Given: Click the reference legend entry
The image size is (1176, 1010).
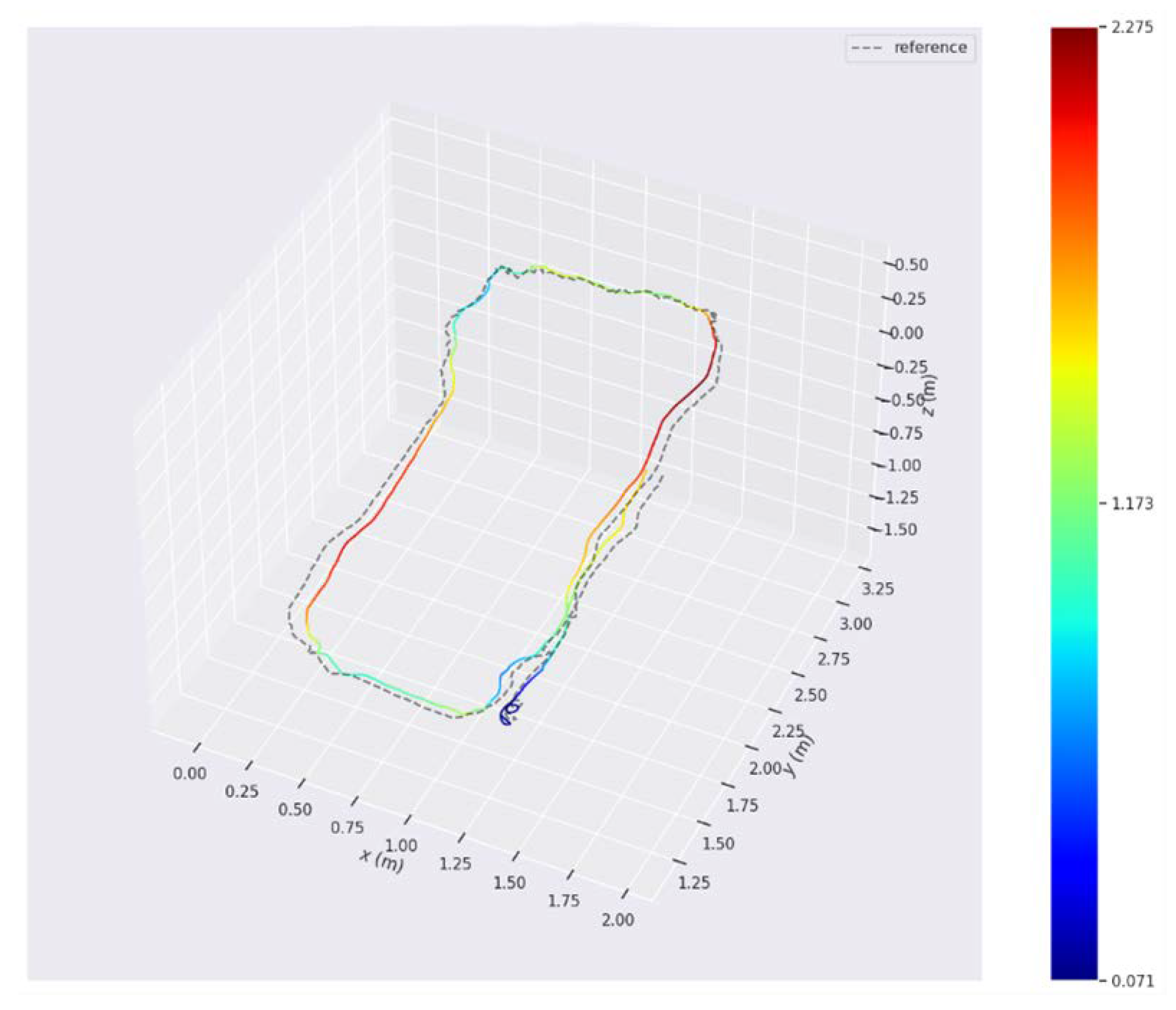Looking at the screenshot, I should (x=930, y=47).
